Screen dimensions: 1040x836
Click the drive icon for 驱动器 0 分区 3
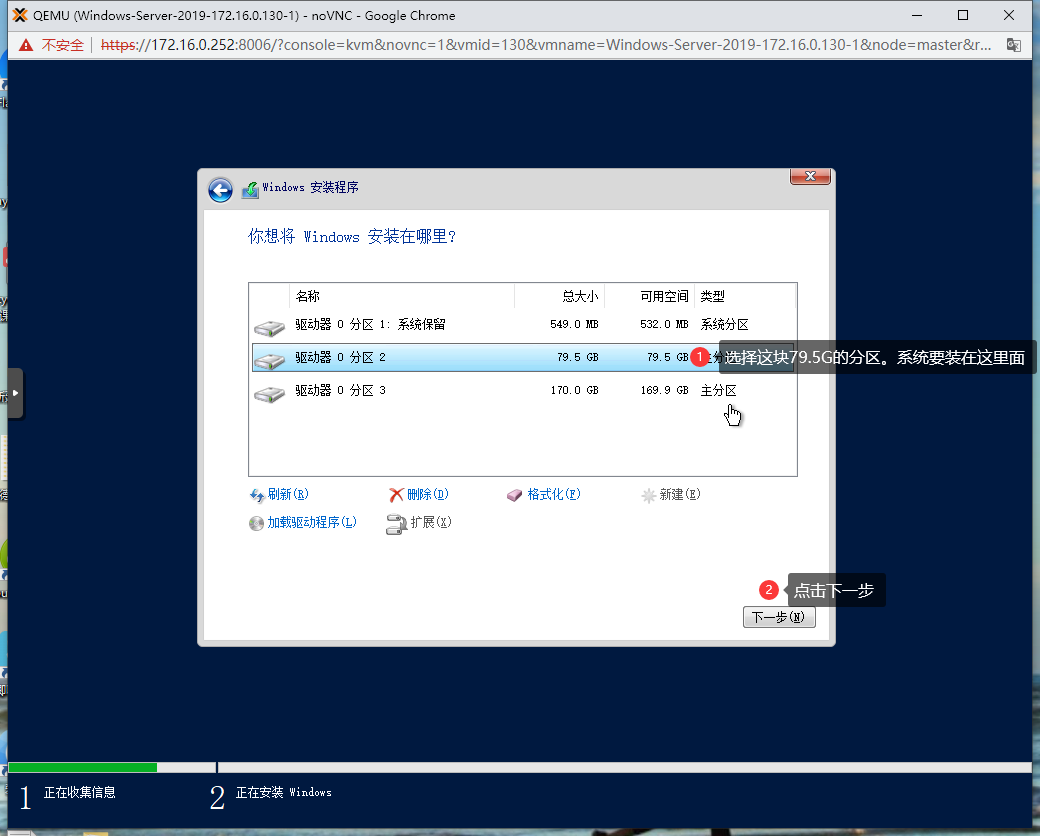coord(269,394)
